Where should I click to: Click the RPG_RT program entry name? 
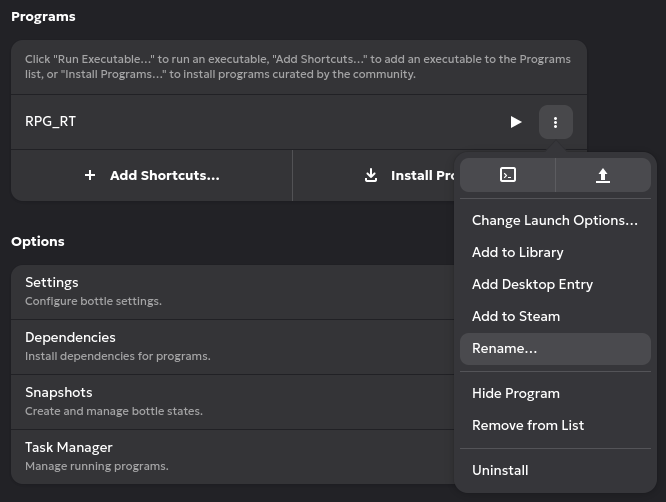50,122
